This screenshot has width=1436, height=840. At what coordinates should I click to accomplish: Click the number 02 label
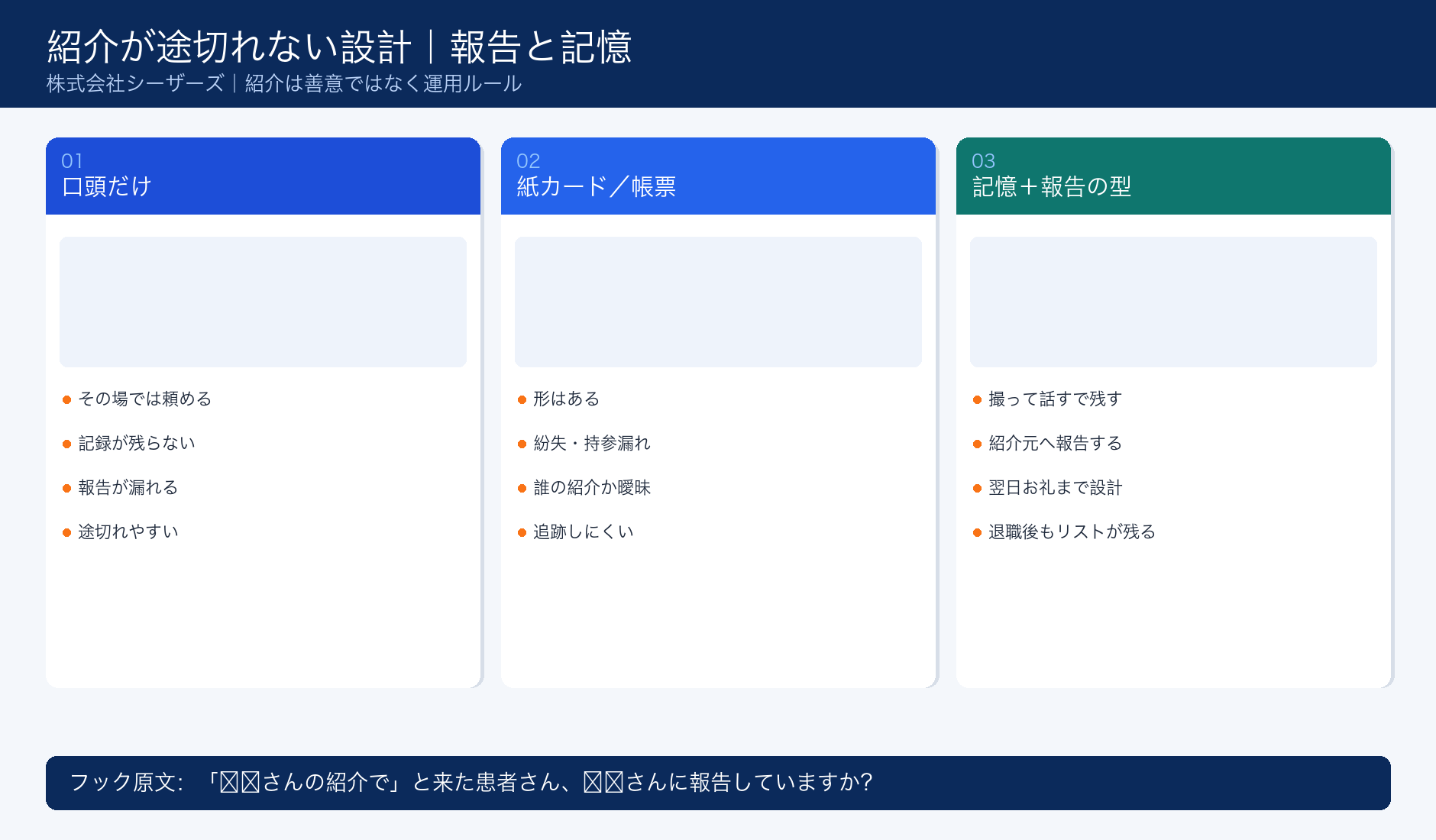[528, 161]
